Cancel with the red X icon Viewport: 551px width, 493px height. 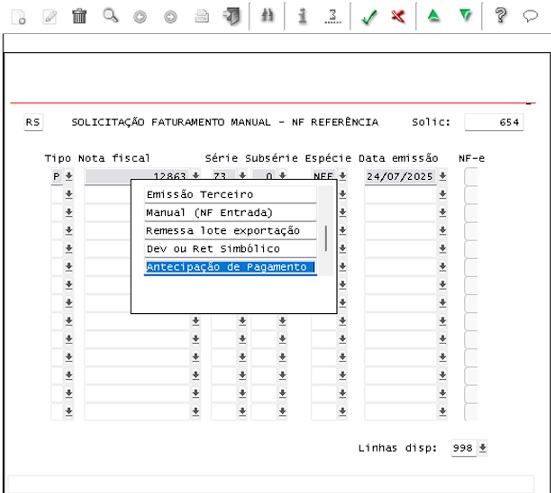[x=398, y=16]
